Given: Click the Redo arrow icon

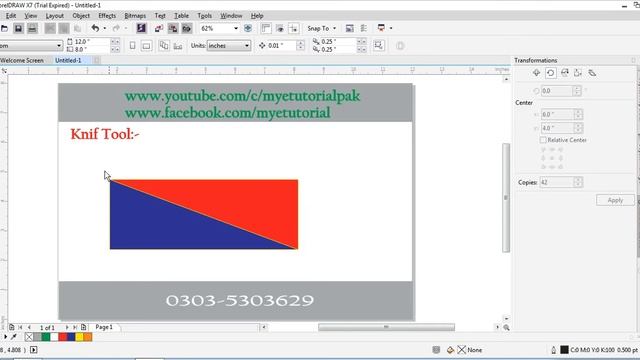Looking at the screenshot, I should (116, 28).
